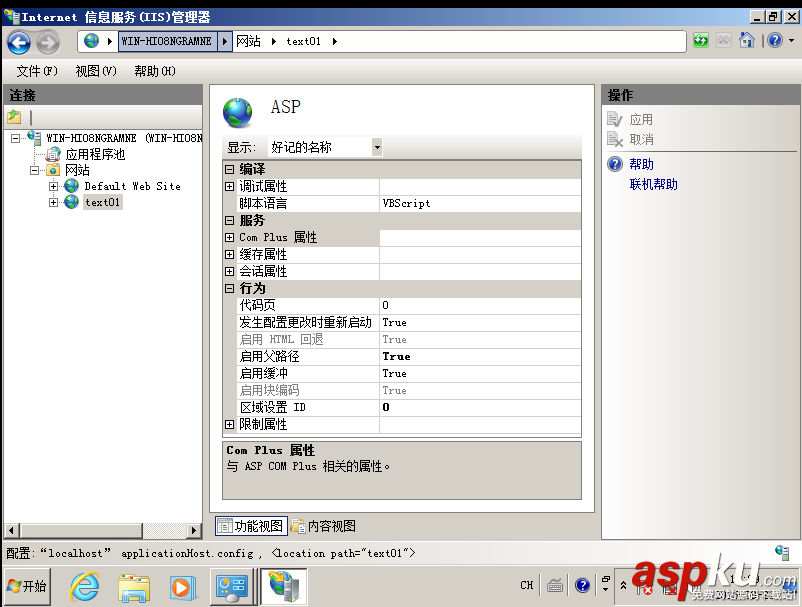
Task: Go back with the blue Back arrow
Action: click(19, 42)
